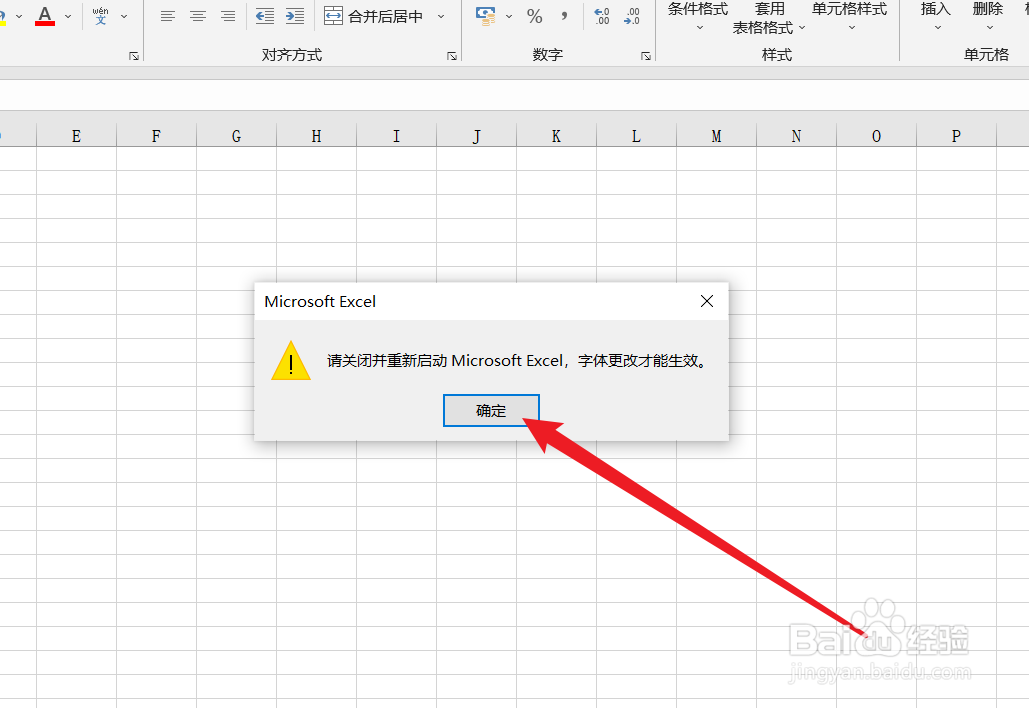Click the 确定 button in the dialog
The width and height of the screenshot is (1029, 708).
(x=491, y=411)
